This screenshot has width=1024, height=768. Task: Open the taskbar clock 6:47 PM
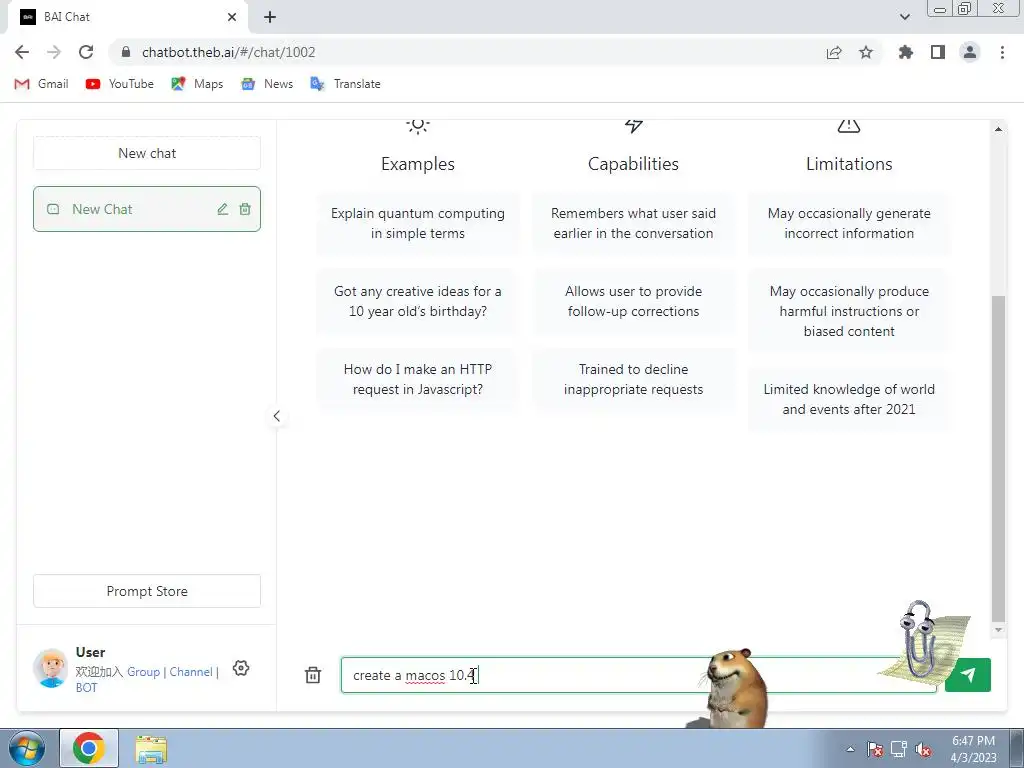pos(973,749)
